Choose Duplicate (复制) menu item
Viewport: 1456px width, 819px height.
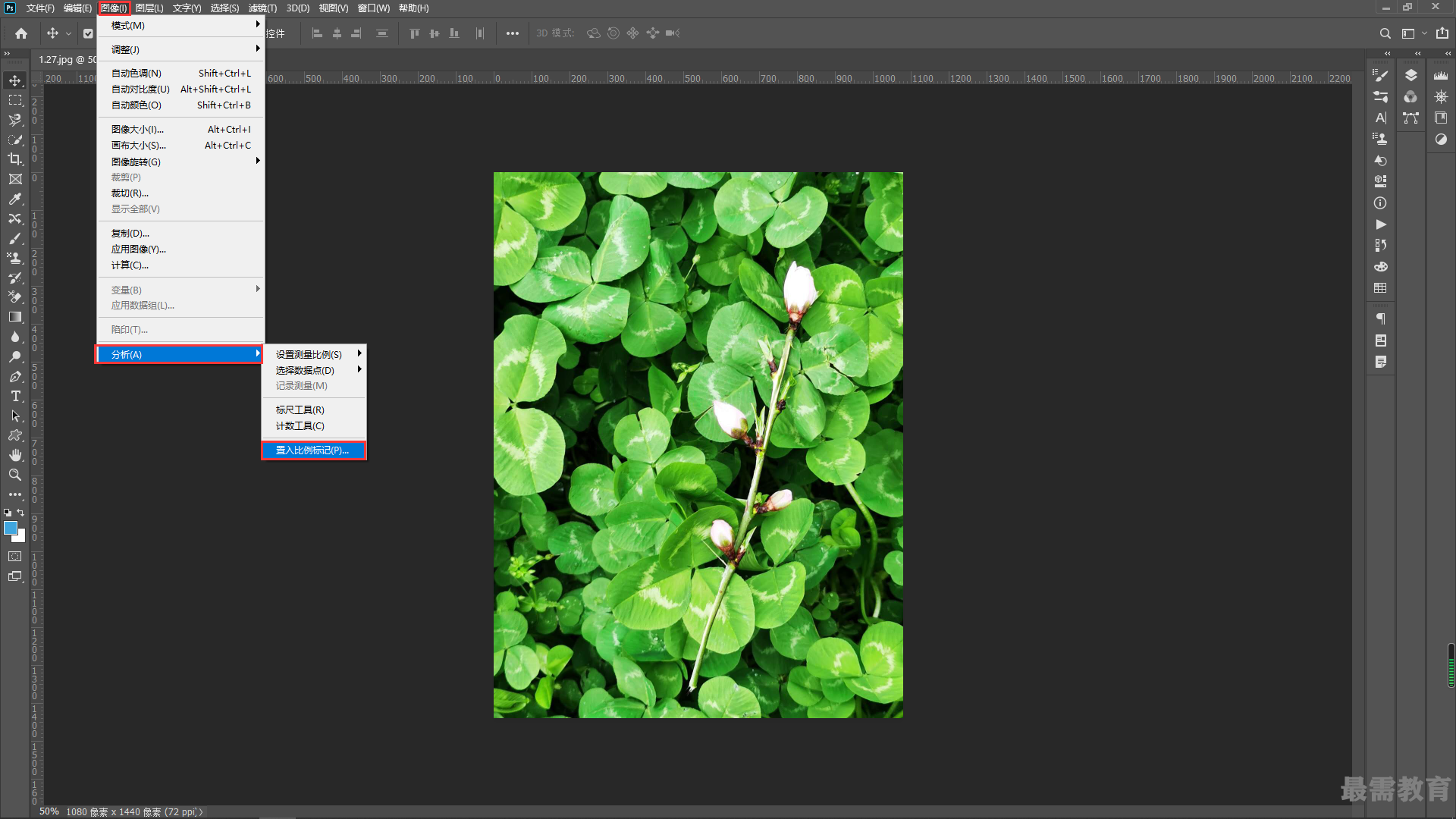click(x=180, y=234)
